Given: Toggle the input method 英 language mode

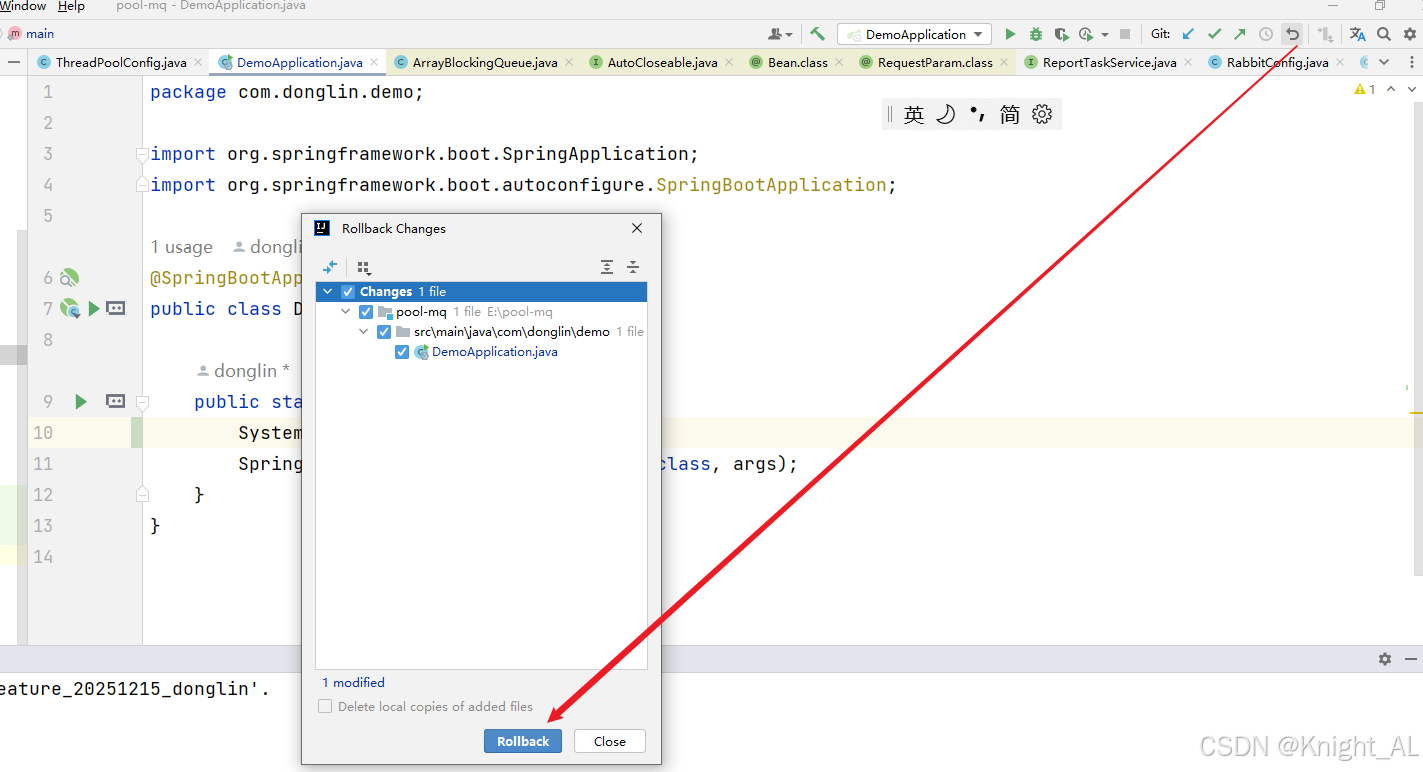Looking at the screenshot, I should tap(914, 114).
